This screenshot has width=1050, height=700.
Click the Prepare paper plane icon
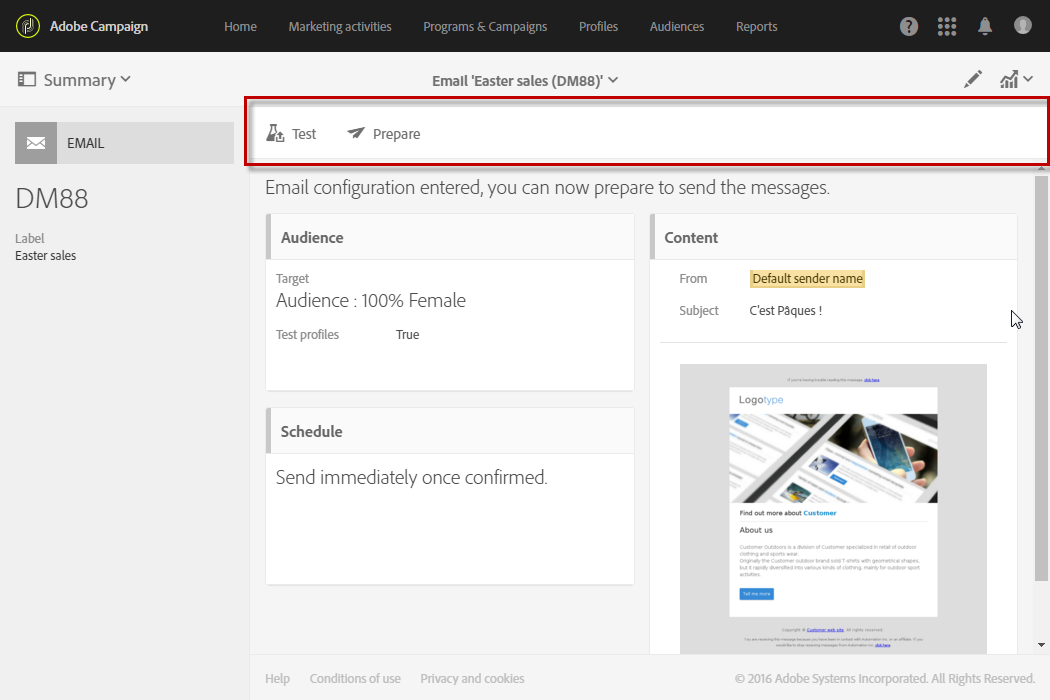click(356, 133)
